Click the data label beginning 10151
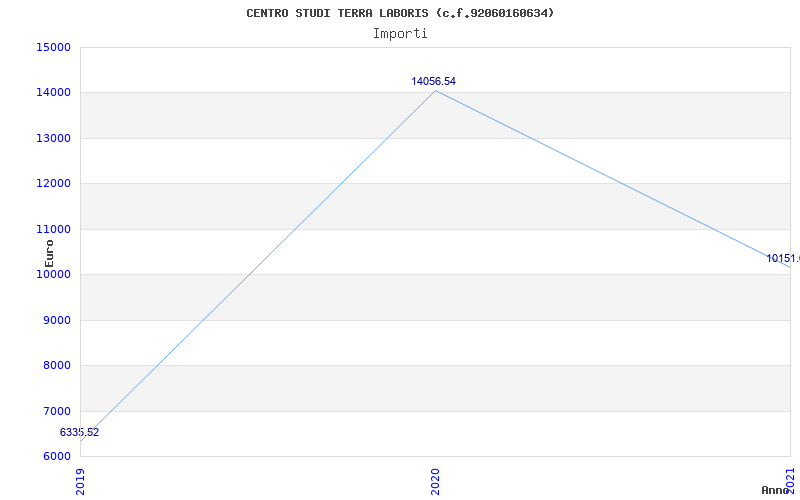Image resolution: width=800 pixels, height=500 pixels. [x=783, y=259]
